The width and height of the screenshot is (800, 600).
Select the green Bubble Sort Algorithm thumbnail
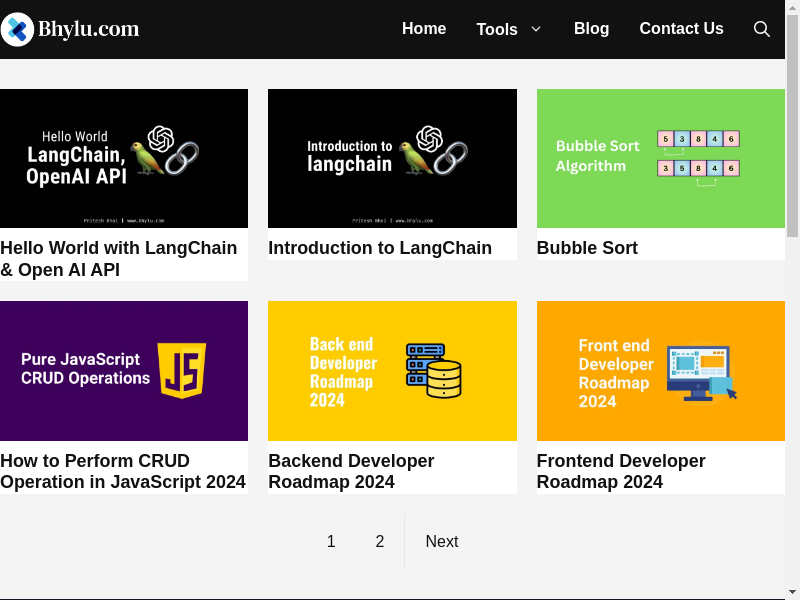tap(661, 158)
